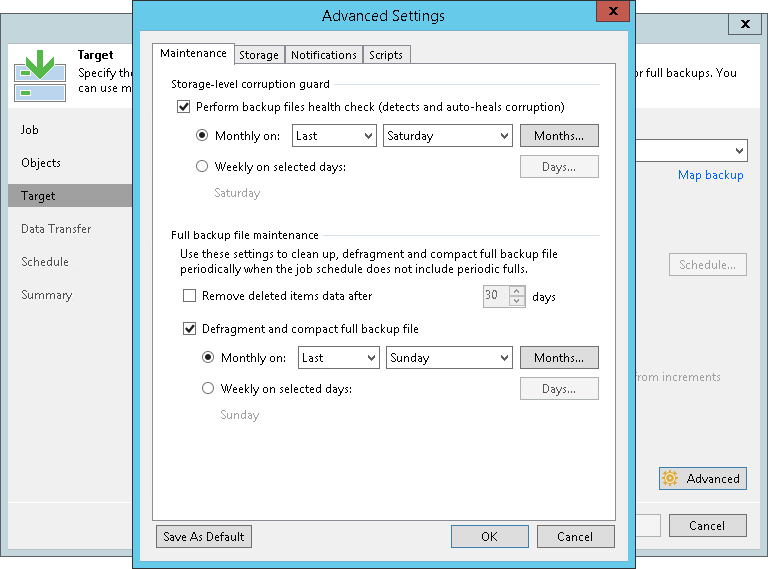The width and height of the screenshot is (768, 569).
Task: Switch to the Storage tab
Action: coord(259,55)
